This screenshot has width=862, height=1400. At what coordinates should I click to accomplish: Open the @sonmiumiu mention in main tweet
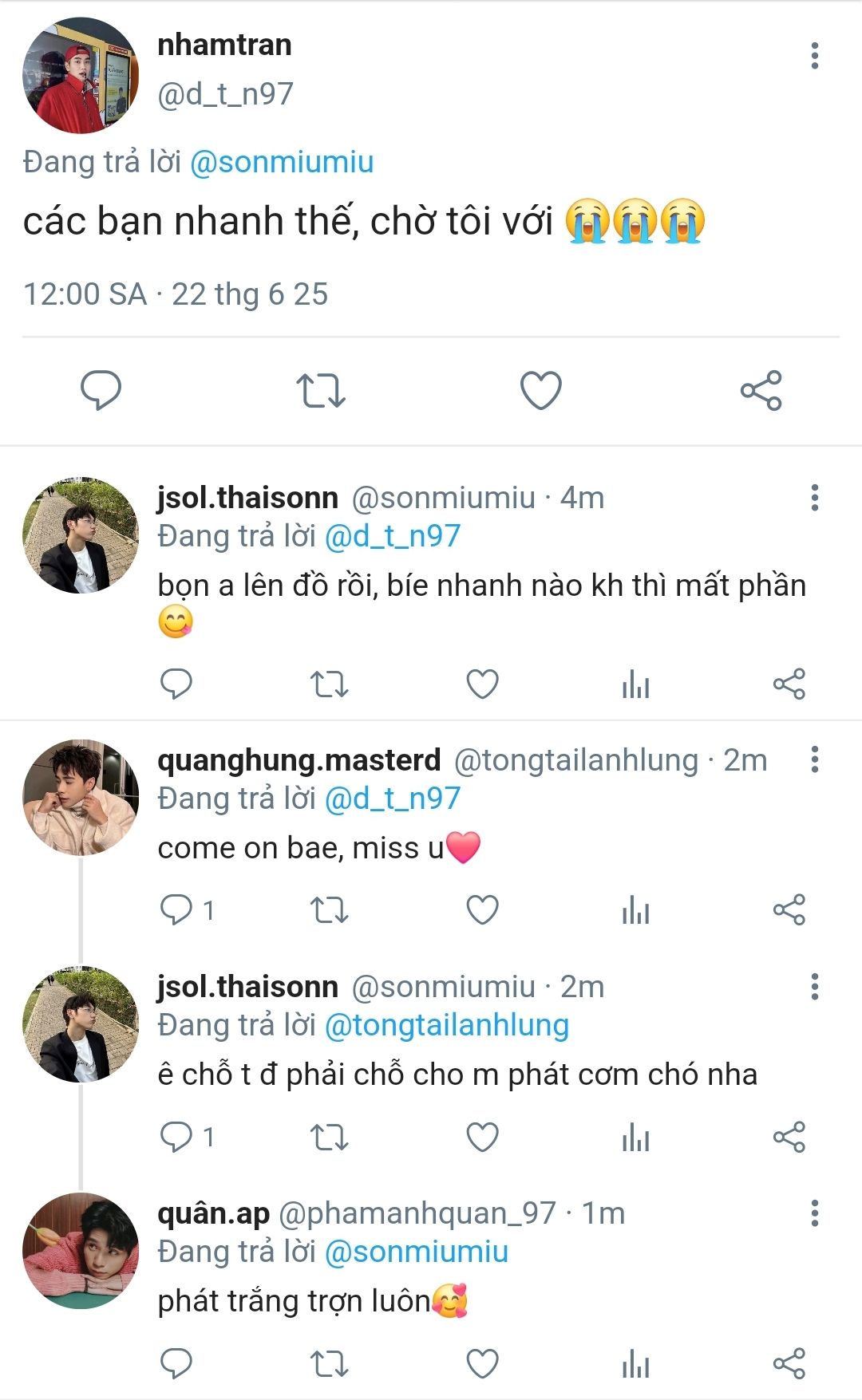282,162
